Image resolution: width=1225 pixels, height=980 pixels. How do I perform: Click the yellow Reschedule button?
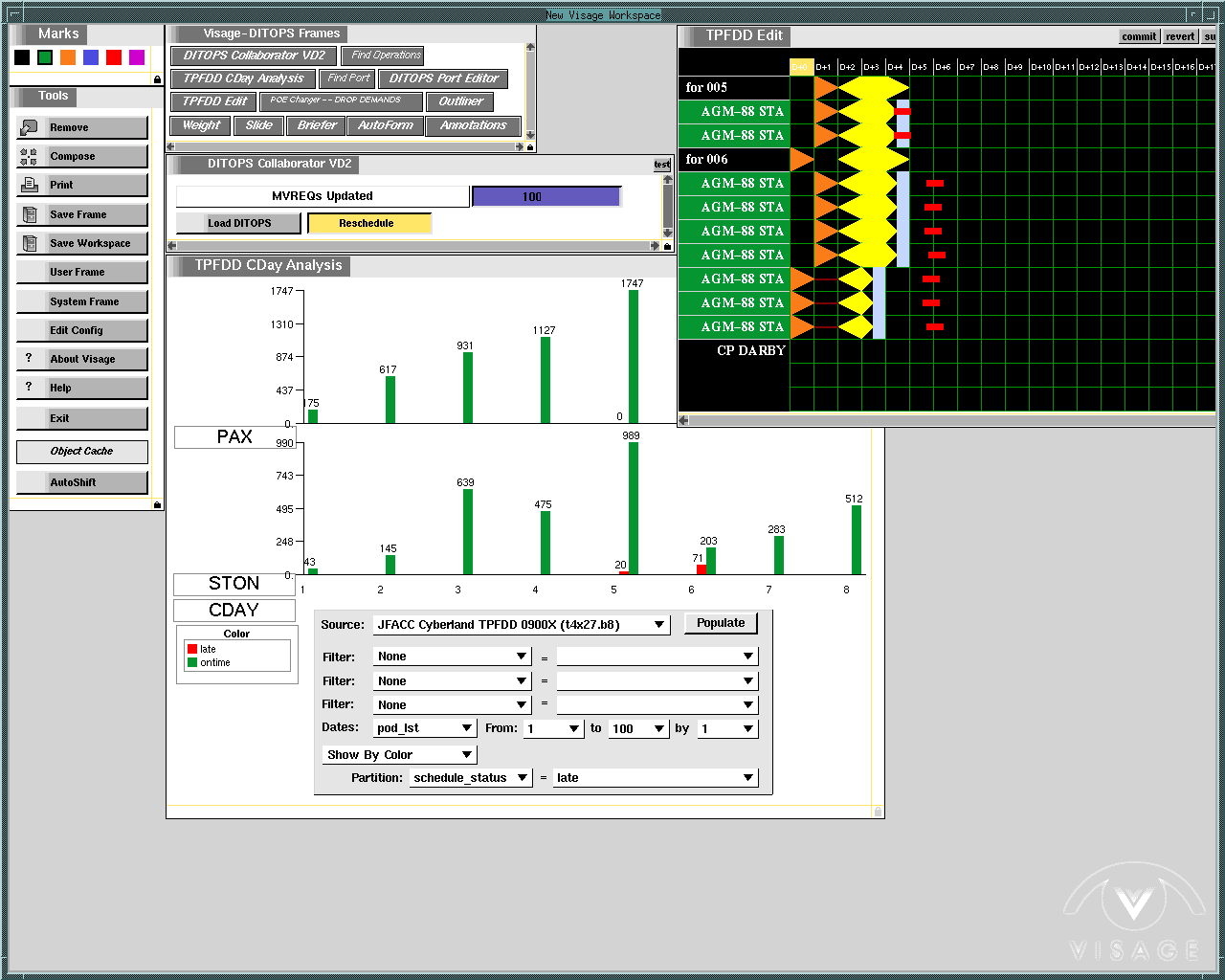tap(368, 223)
